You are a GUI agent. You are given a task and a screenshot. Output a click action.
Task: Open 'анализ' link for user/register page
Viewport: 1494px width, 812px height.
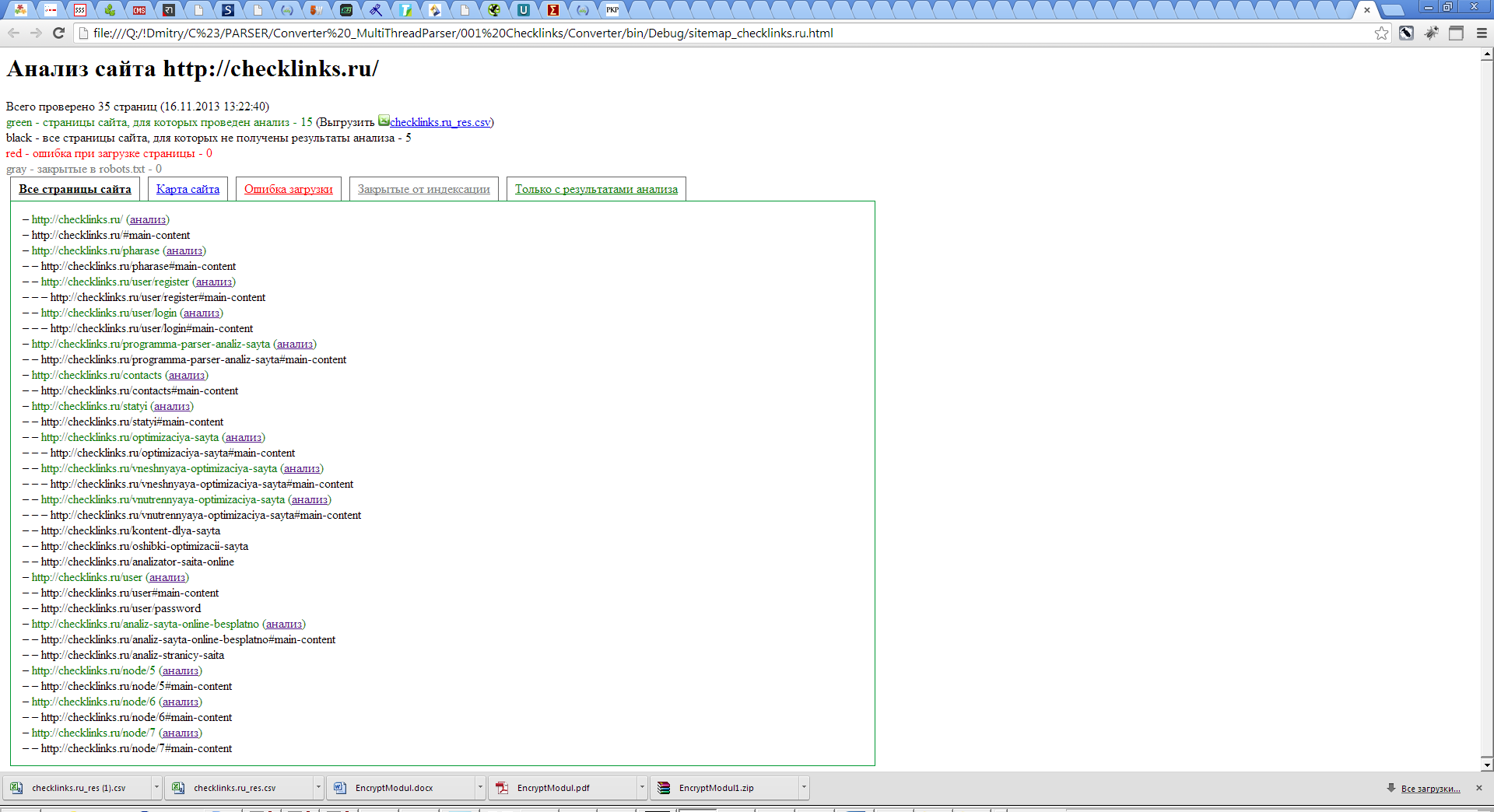214,282
